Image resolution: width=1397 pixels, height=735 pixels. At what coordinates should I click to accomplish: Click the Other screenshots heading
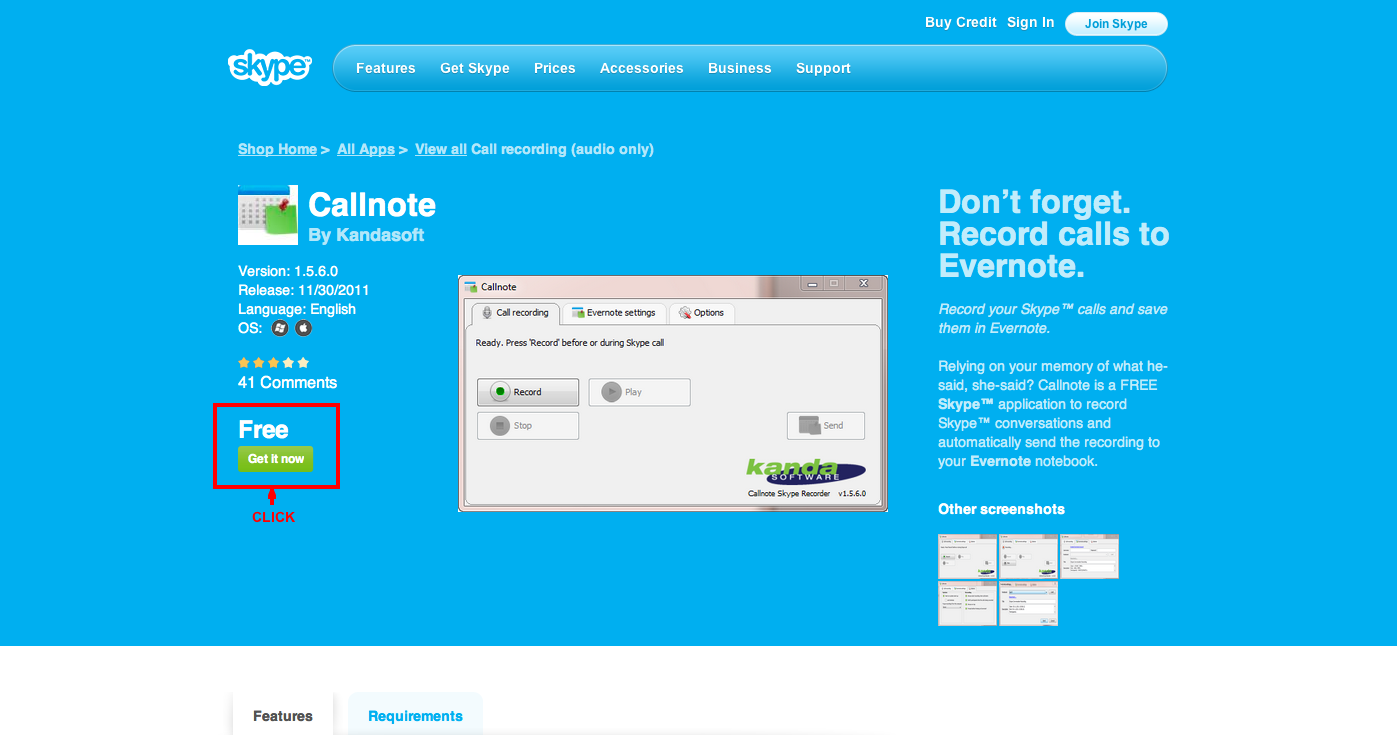(1001, 509)
